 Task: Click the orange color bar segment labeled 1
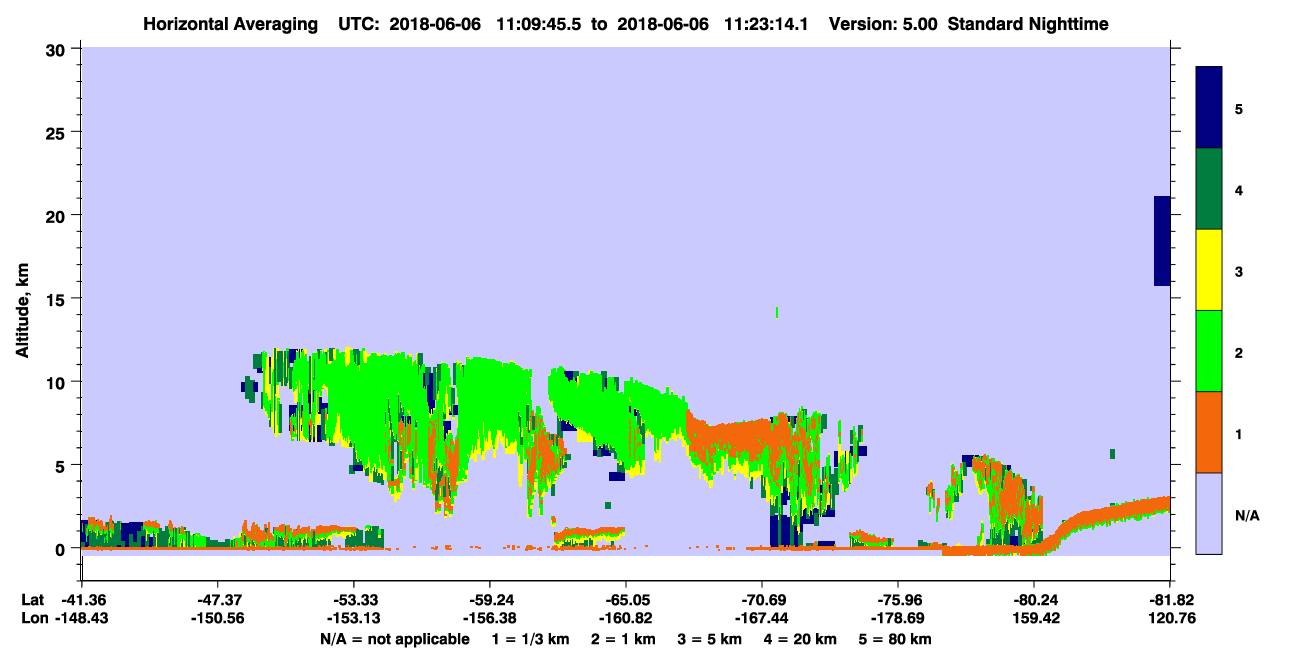point(1209,432)
